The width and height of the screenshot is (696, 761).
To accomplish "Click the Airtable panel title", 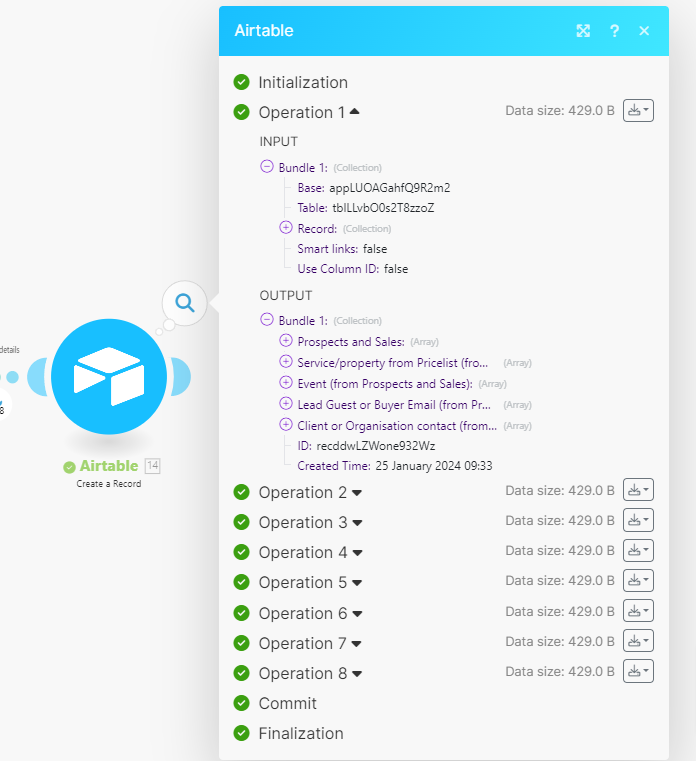I will click(x=264, y=31).
